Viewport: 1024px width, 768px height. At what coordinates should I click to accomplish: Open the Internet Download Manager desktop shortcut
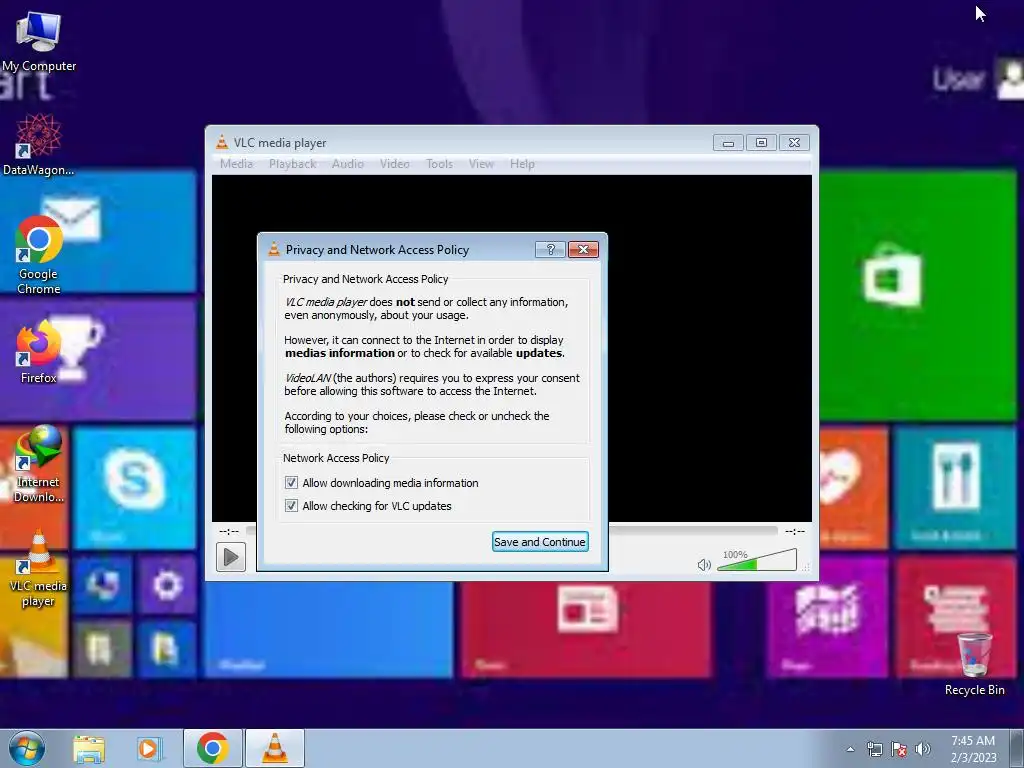coord(38,464)
